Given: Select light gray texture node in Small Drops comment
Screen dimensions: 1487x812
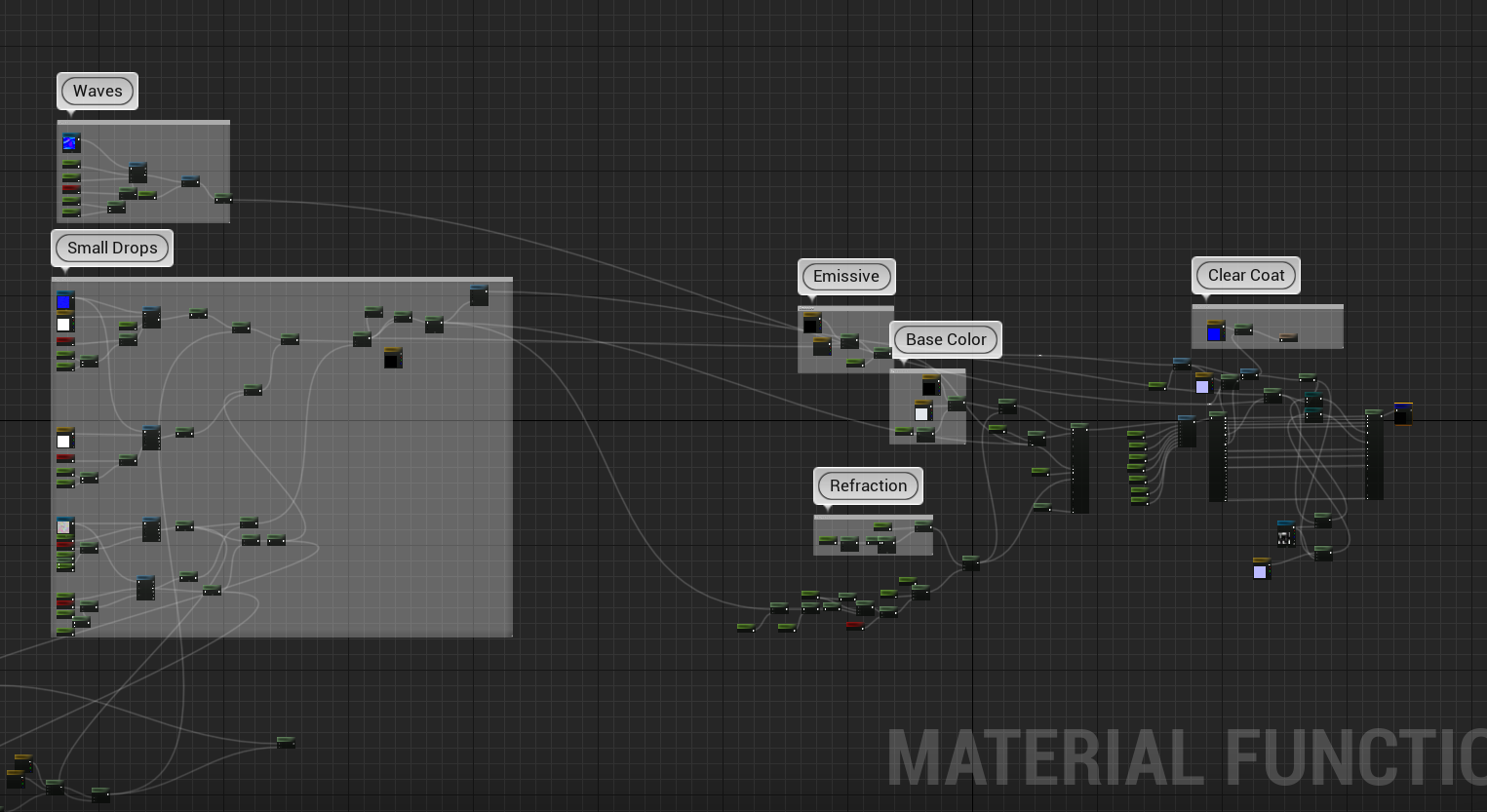Looking at the screenshot, I should tap(65, 526).
